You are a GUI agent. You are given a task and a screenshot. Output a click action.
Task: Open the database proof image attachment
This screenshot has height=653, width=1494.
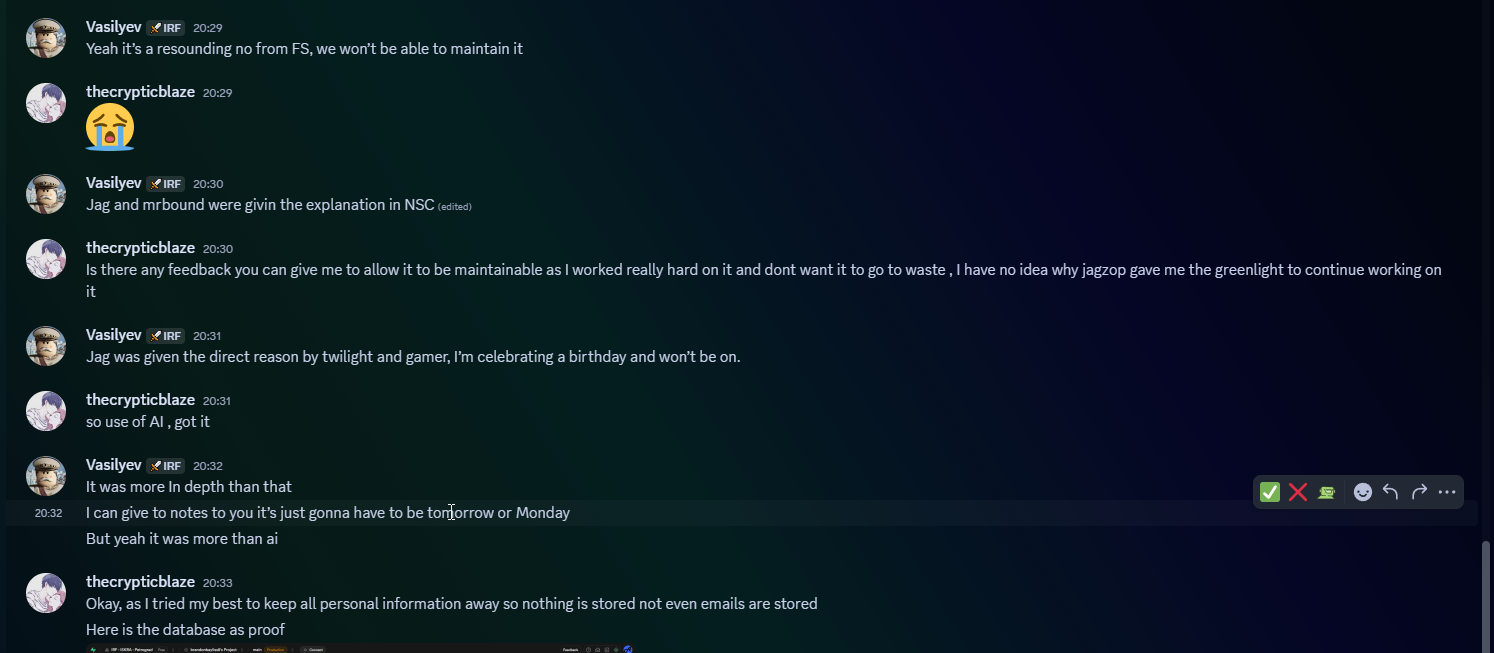[x=360, y=649]
